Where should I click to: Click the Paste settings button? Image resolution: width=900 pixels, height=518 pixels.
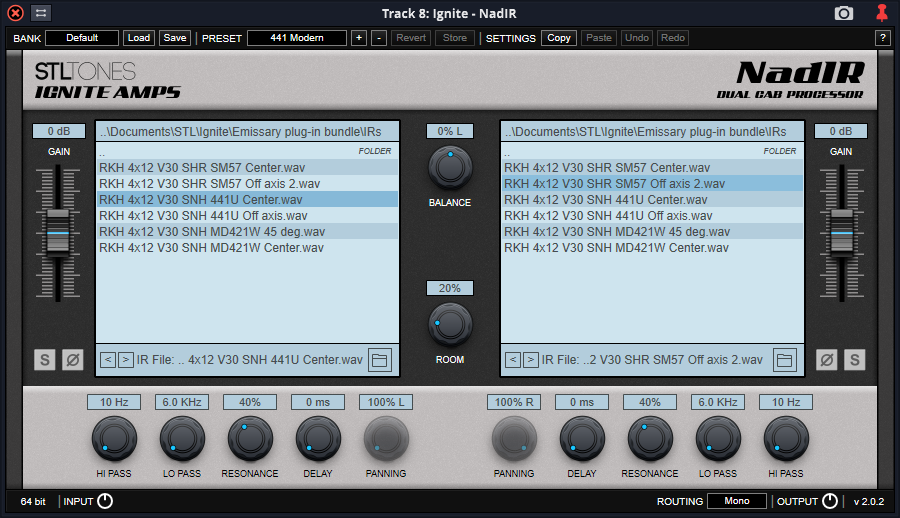tap(599, 38)
